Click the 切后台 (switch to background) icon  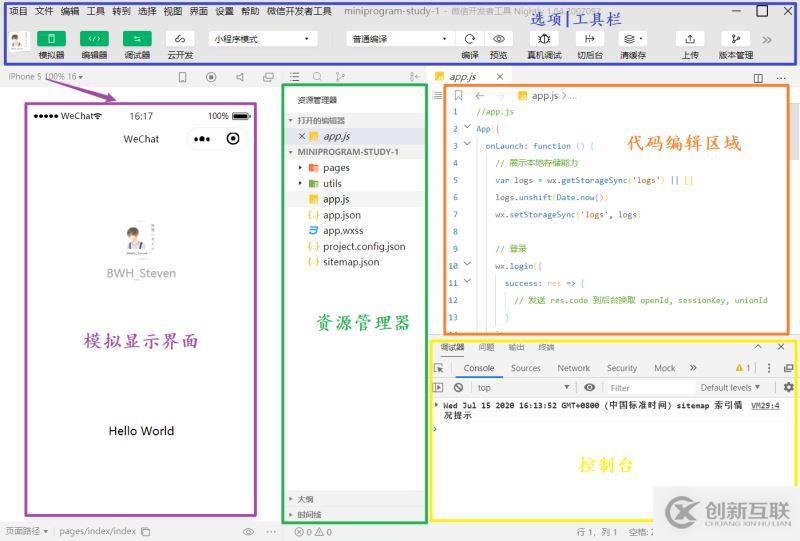589,38
